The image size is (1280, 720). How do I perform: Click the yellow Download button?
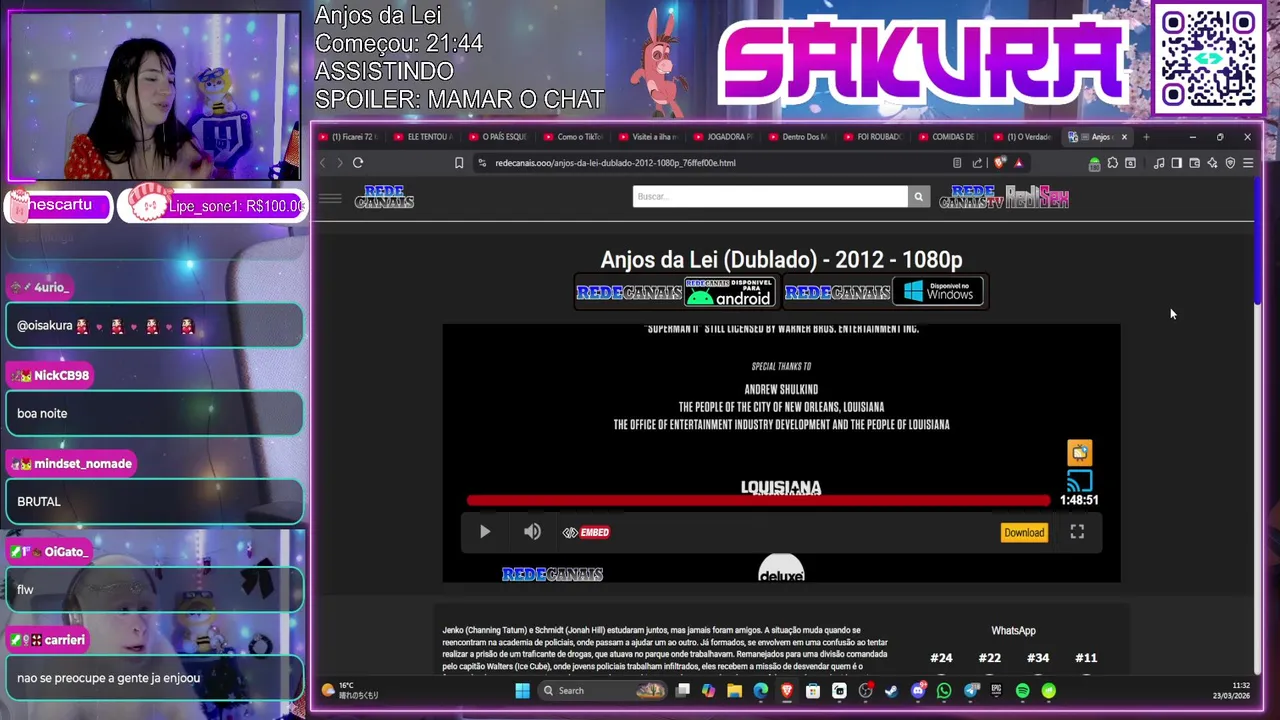[1024, 532]
